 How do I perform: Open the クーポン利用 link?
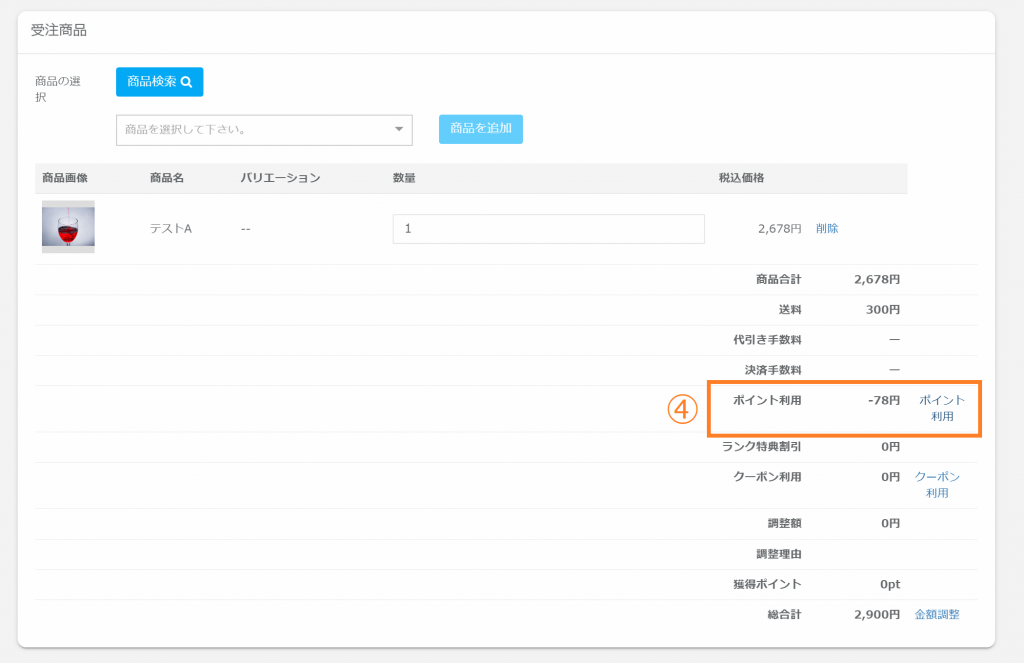[x=937, y=485]
